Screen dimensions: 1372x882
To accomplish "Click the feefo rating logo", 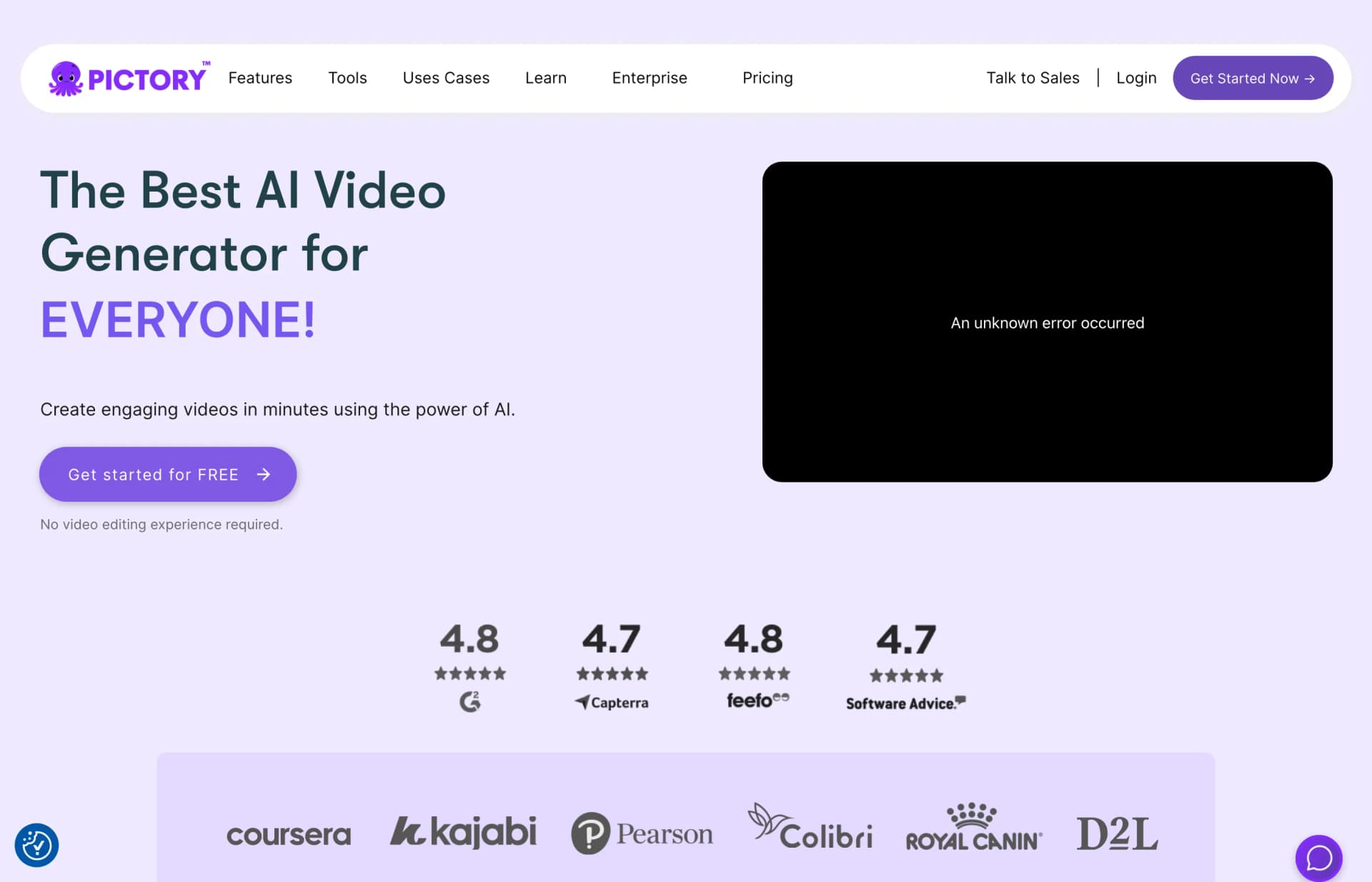I will (x=757, y=700).
